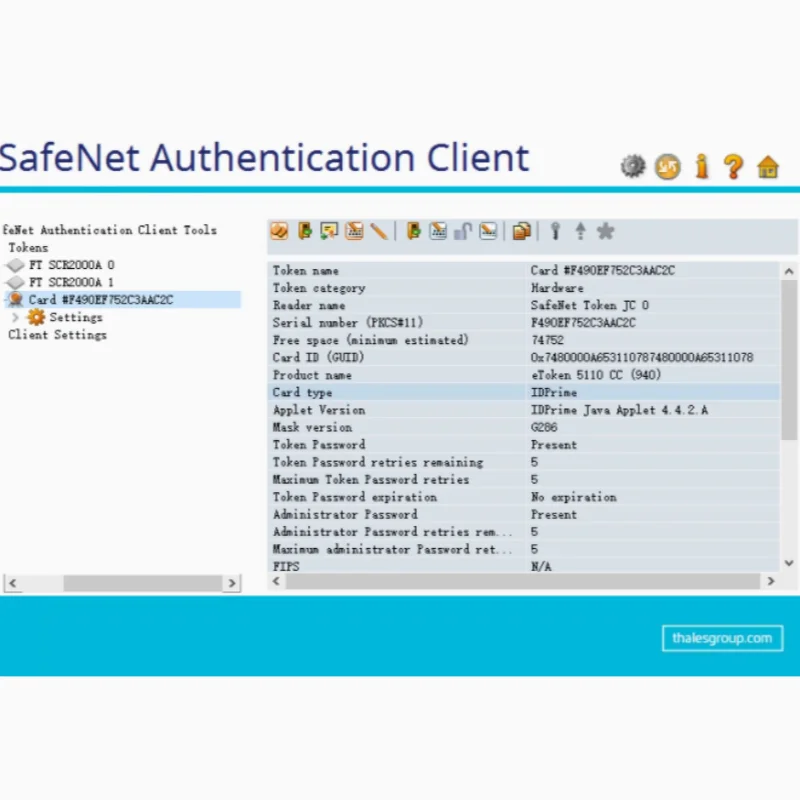
Task: Click the Import Certificate toolbar icon
Action: point(329,232)
